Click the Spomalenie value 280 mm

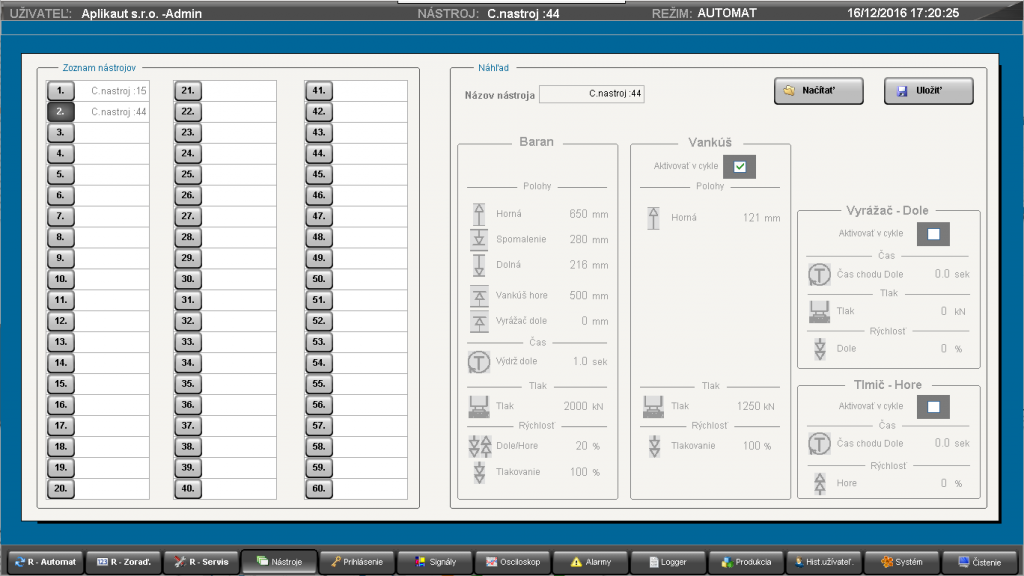tap(588, 240)
